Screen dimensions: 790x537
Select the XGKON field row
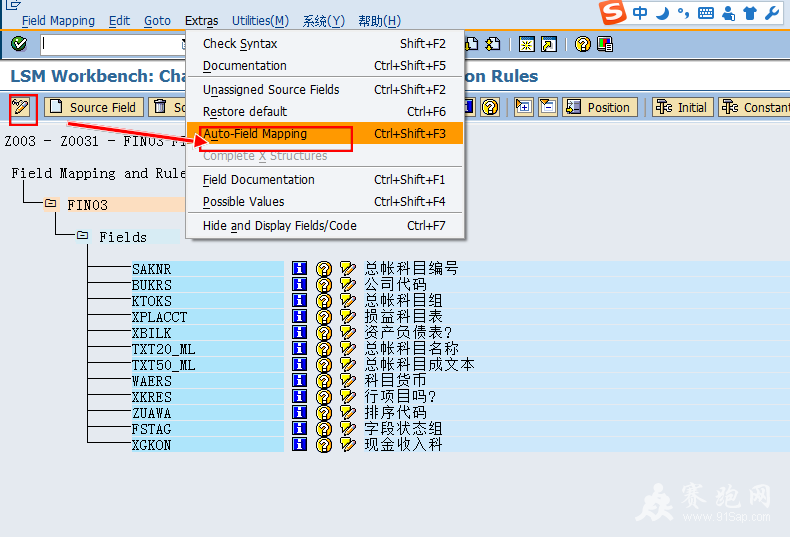point(208,445)
